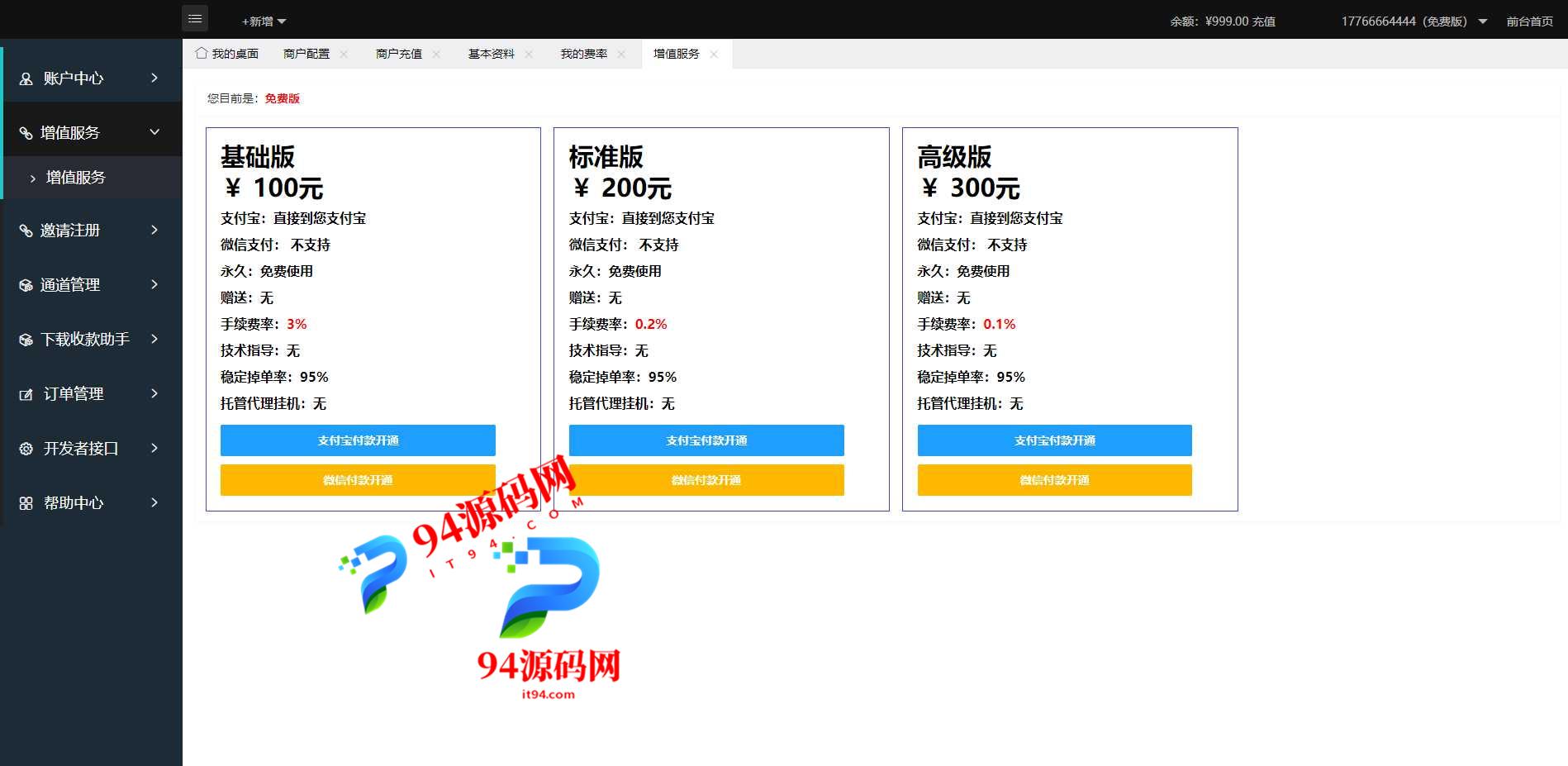1568x766 pixels.
Task: Click 支付宝付款开通 for the 标准版 plan
Action: pyautogui.click(x=706, y=440)
